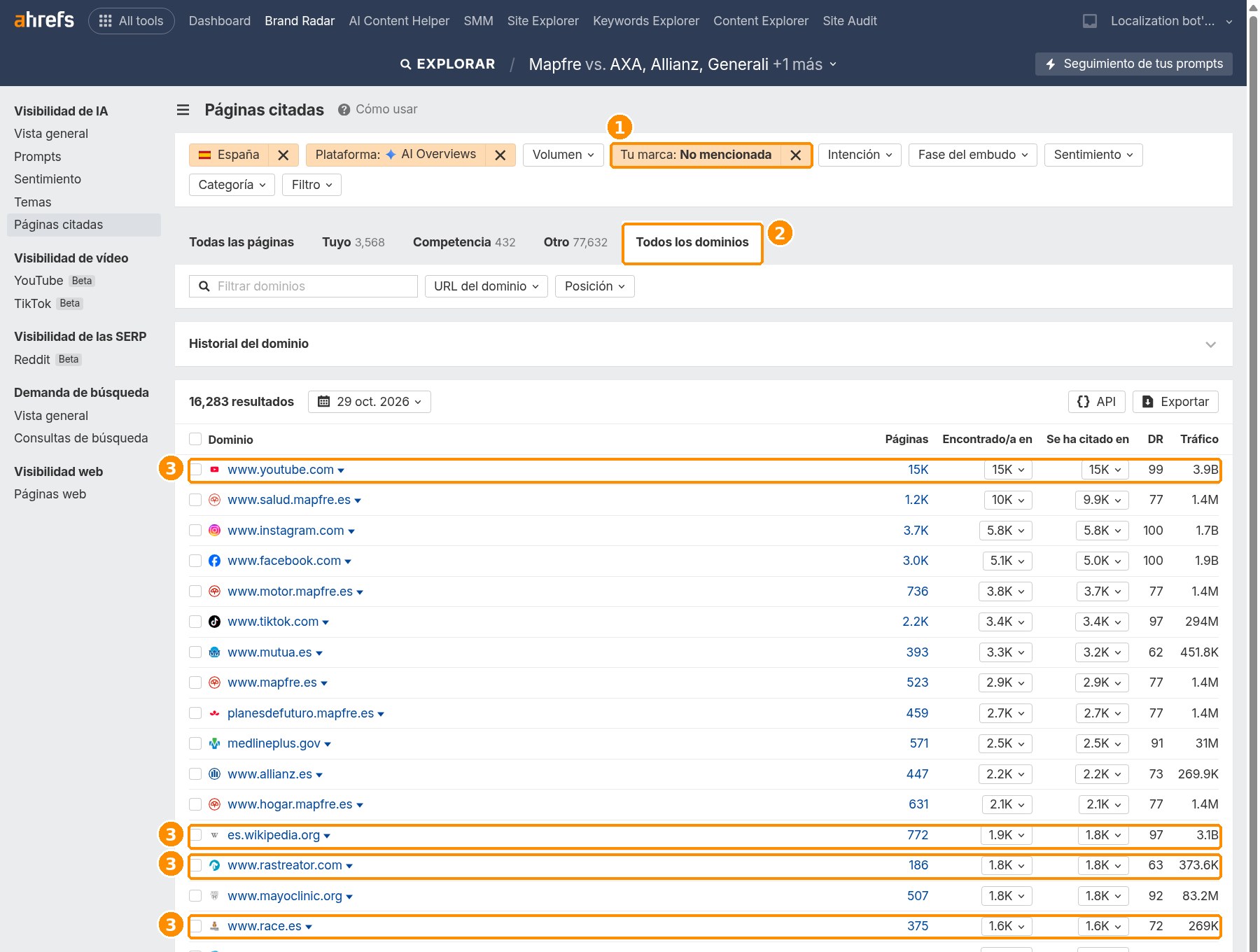The image size is (1260, 952).
Task: Click the Instagram favicon icon
Action: point(215,531)
